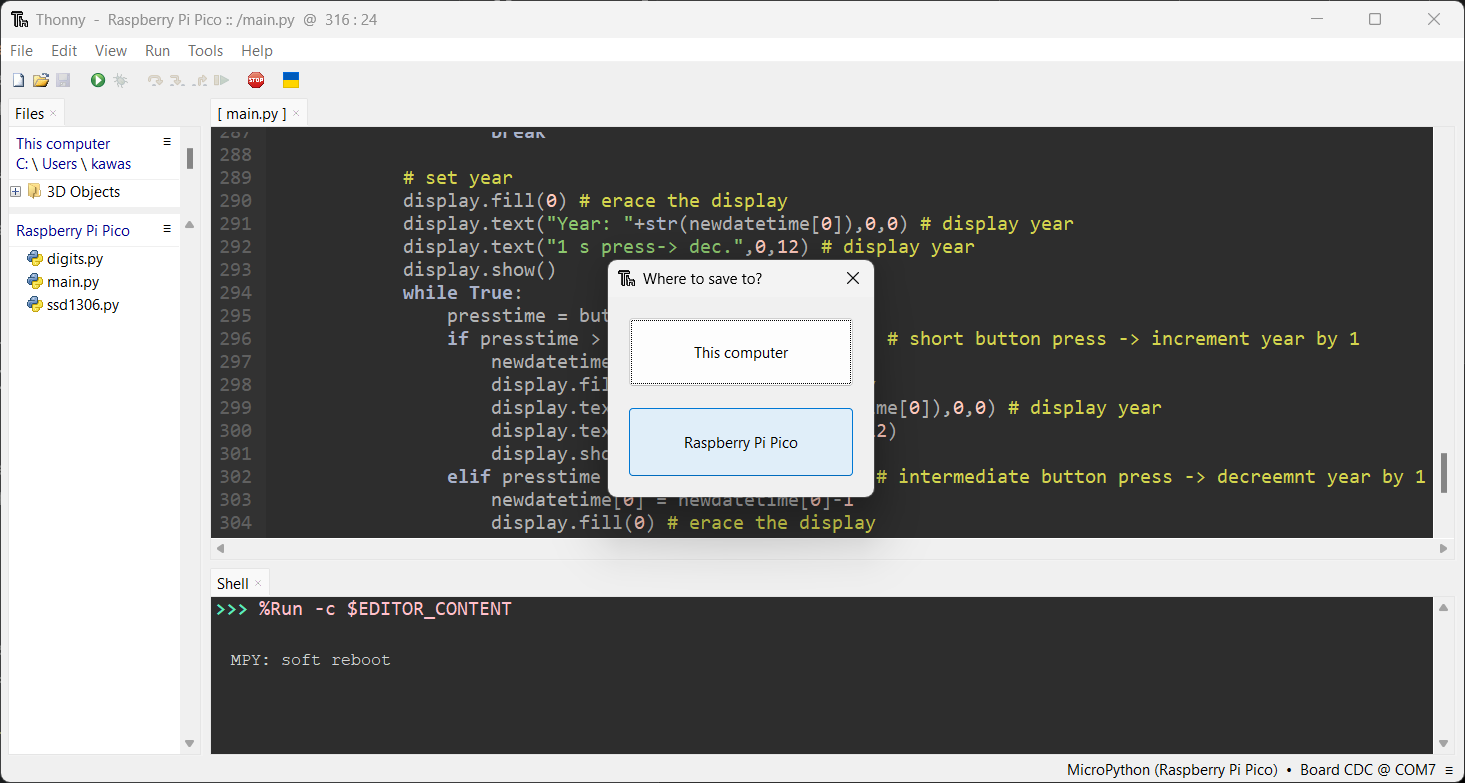Select digits.py in the Pico file list

click(x=75, y=259)
